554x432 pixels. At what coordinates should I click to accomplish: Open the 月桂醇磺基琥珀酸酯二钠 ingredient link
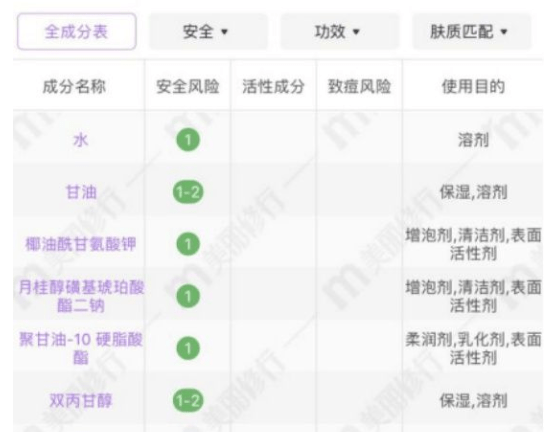pyautogui.click(x=81, y=296)
